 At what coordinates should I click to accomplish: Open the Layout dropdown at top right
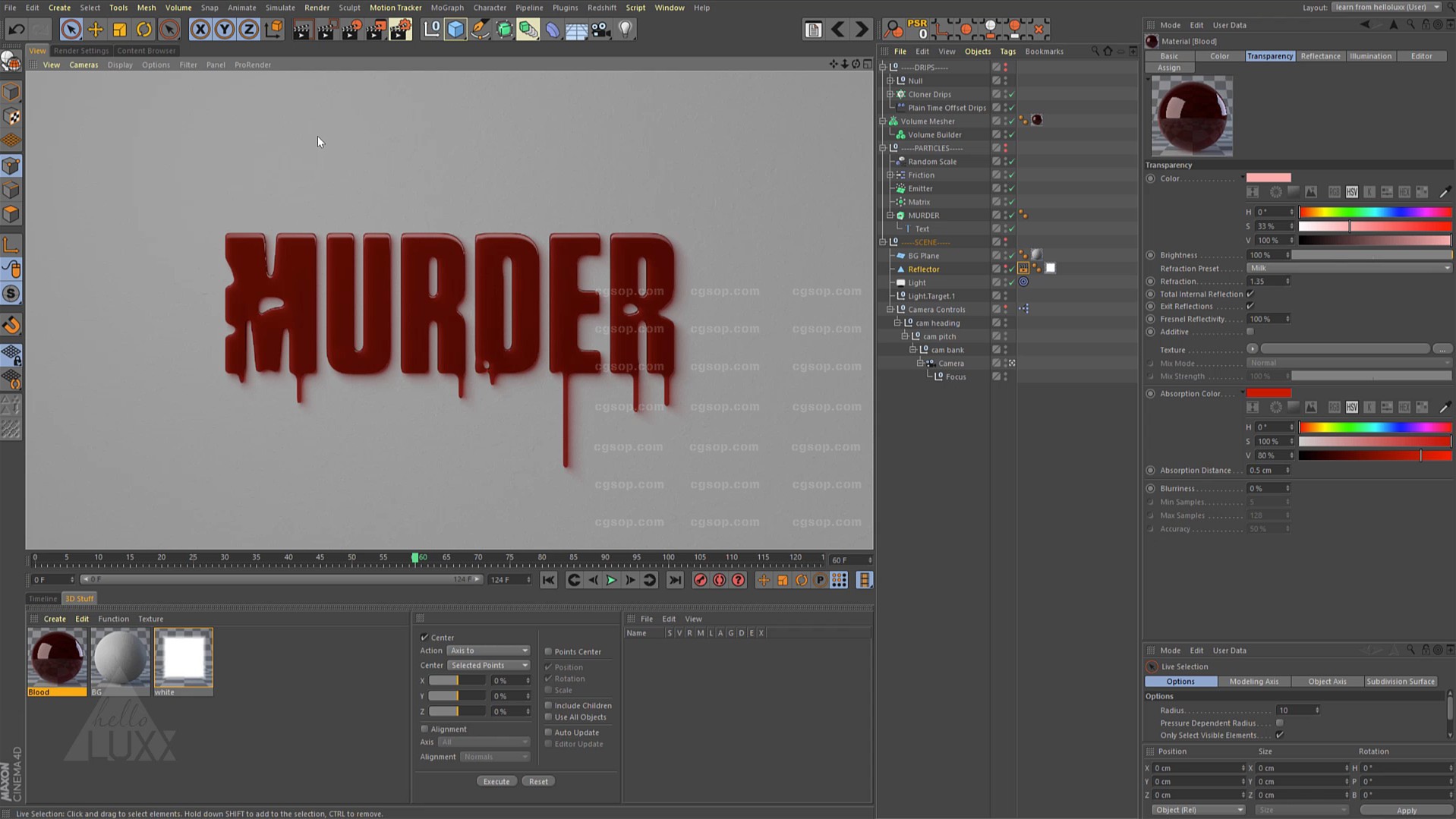pyautogui.click(x=1386, y=8)
